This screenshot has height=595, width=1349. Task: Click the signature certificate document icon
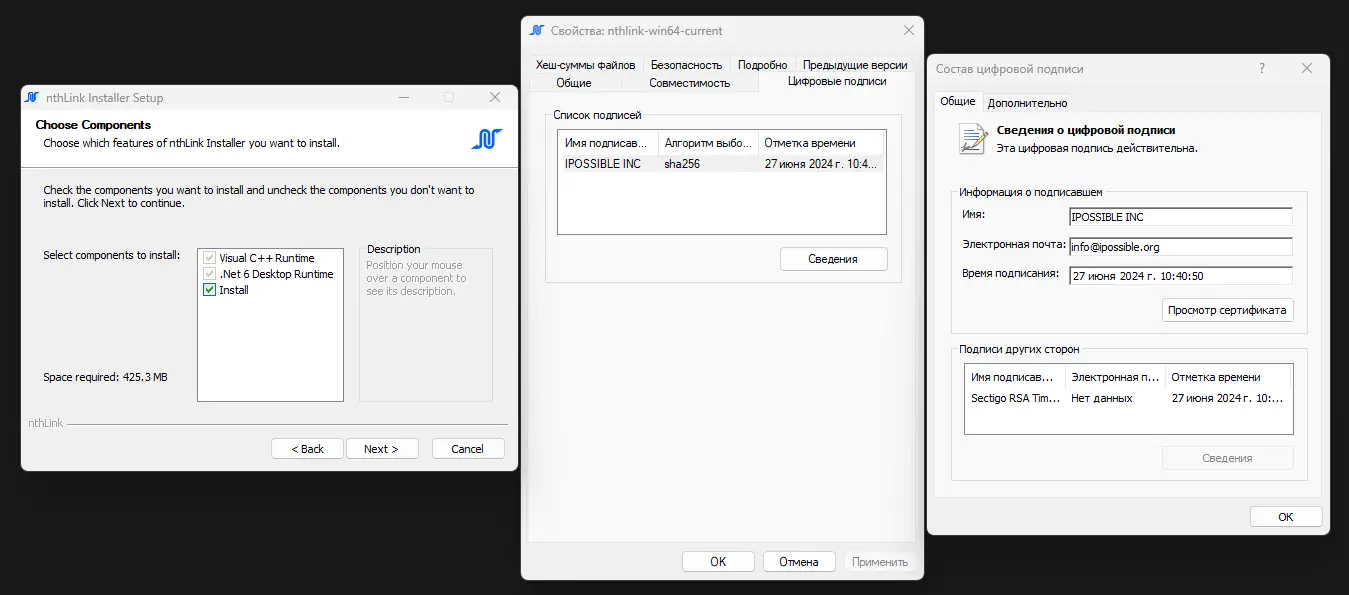(972, 138)
